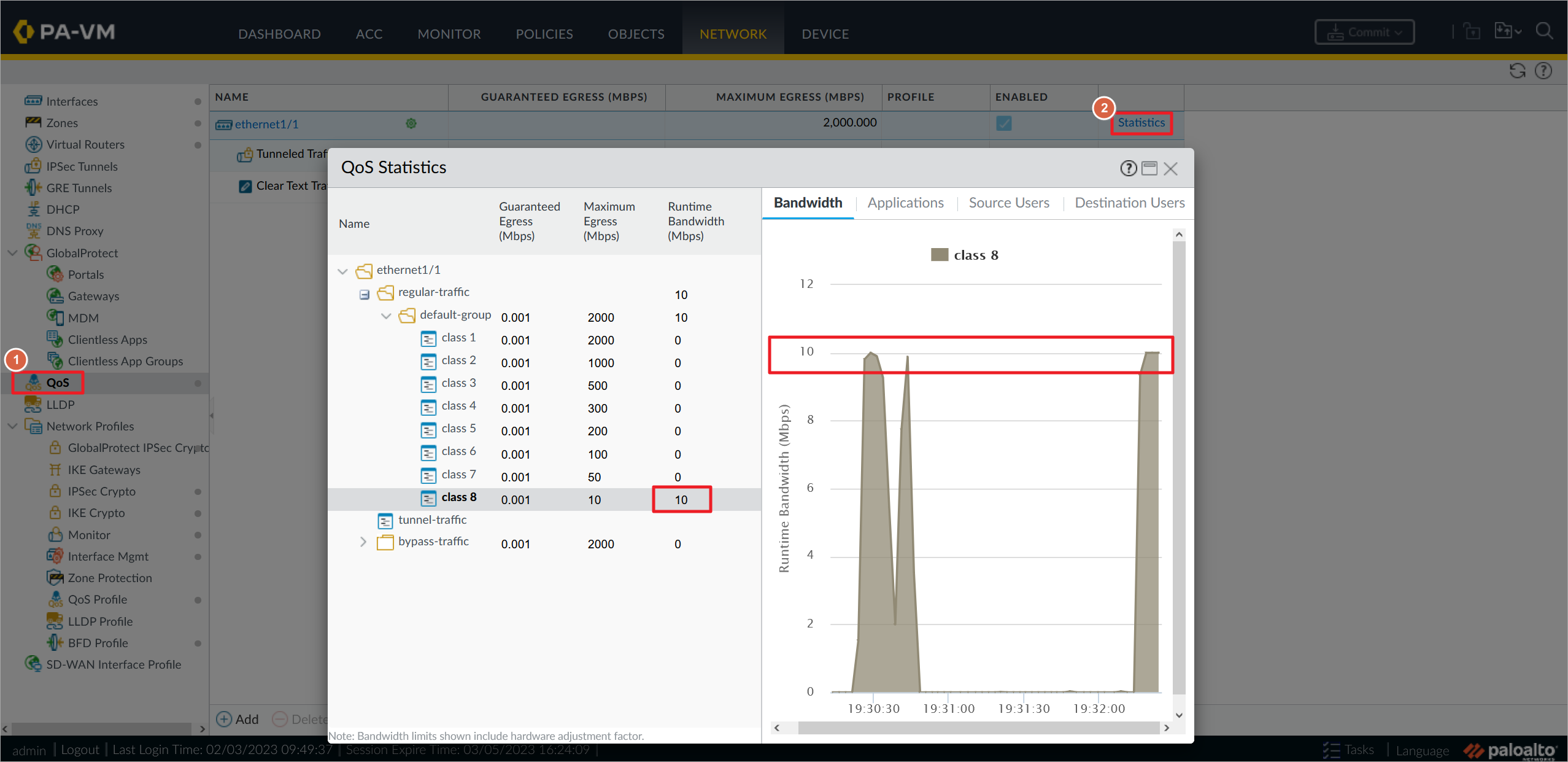Screen dimensions: 1568x762
Task: Click the refresh icon at top right
Action: [x=1517, y=71]
